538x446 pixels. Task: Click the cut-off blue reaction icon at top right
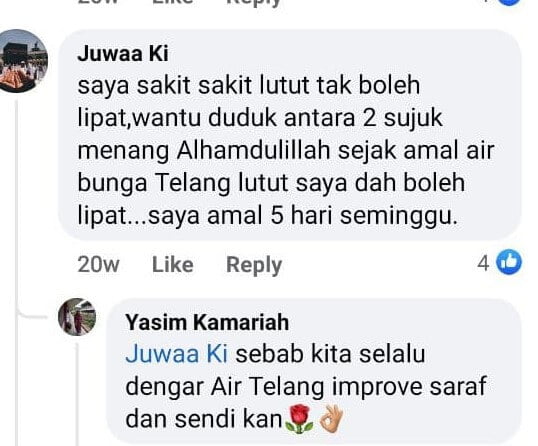[x=510, y=2]
